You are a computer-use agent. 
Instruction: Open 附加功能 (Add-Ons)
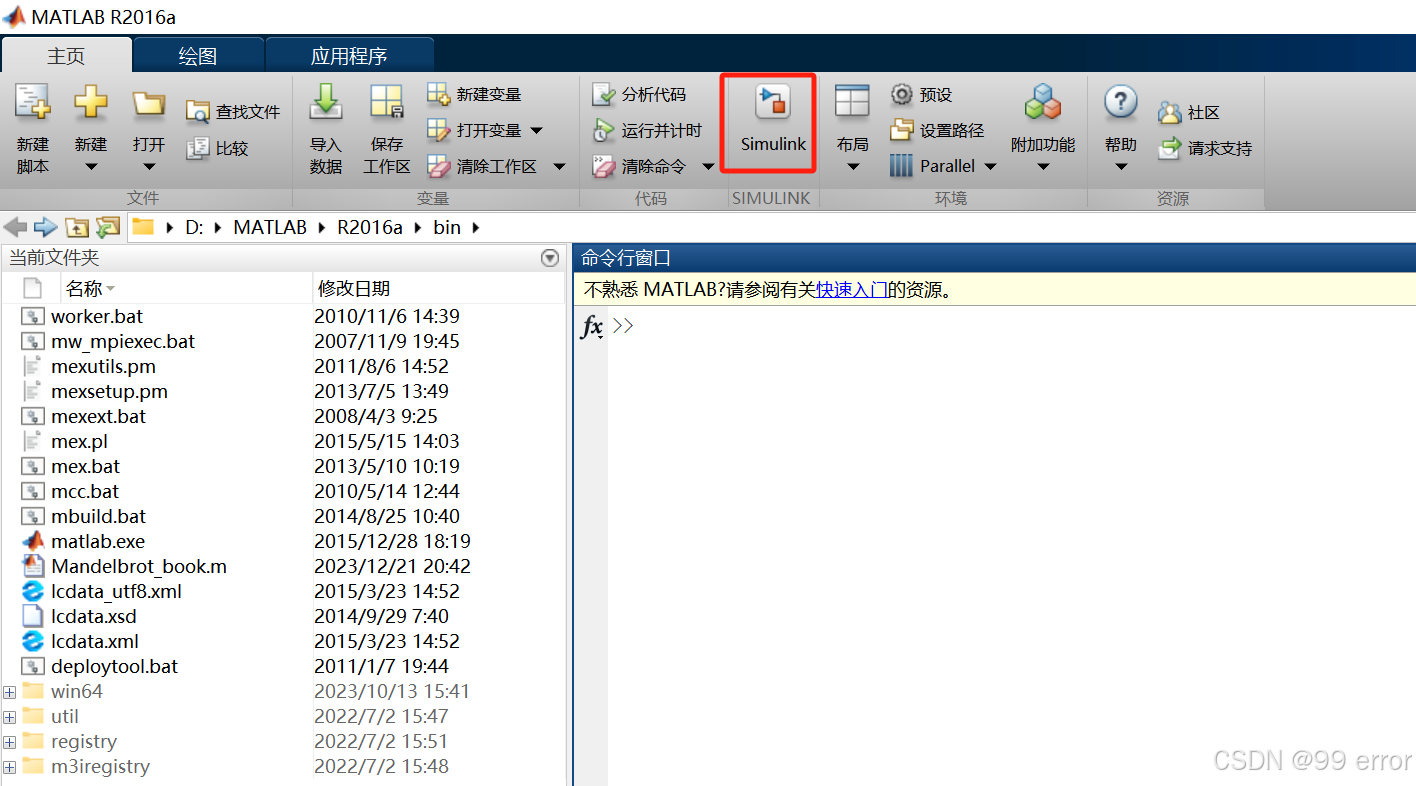pos(1042,122)
